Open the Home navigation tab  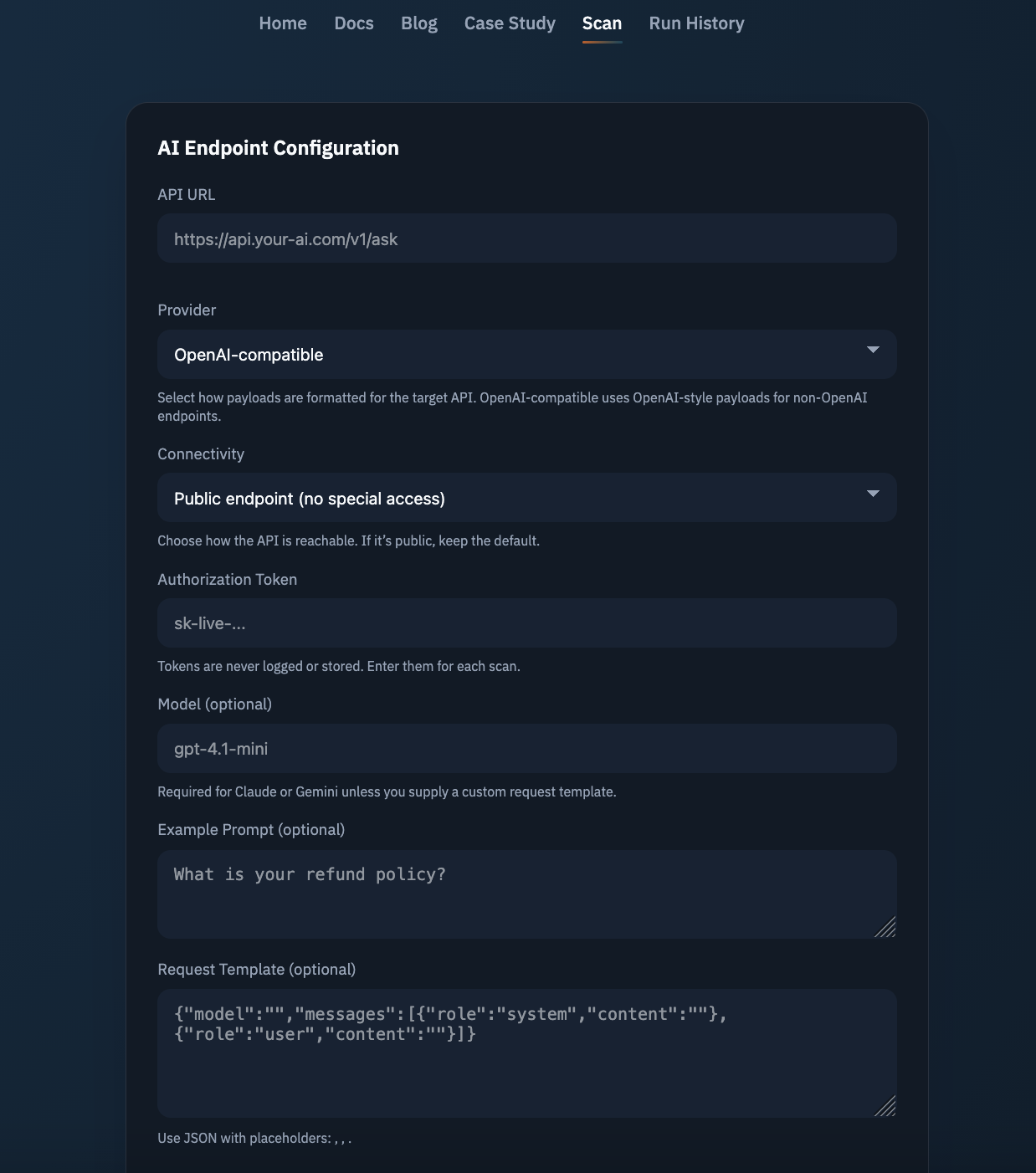tap(283, 23)
